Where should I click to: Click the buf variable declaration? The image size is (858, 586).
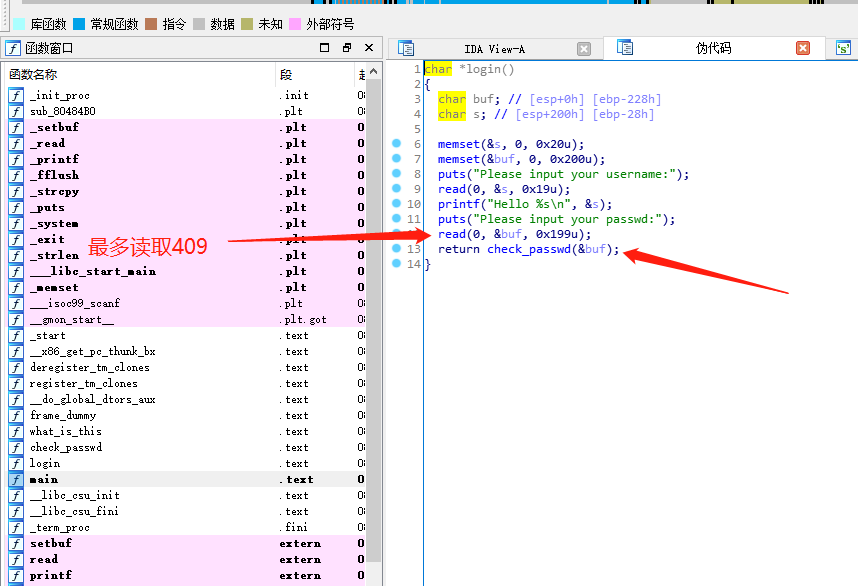[x=483, y=99]
